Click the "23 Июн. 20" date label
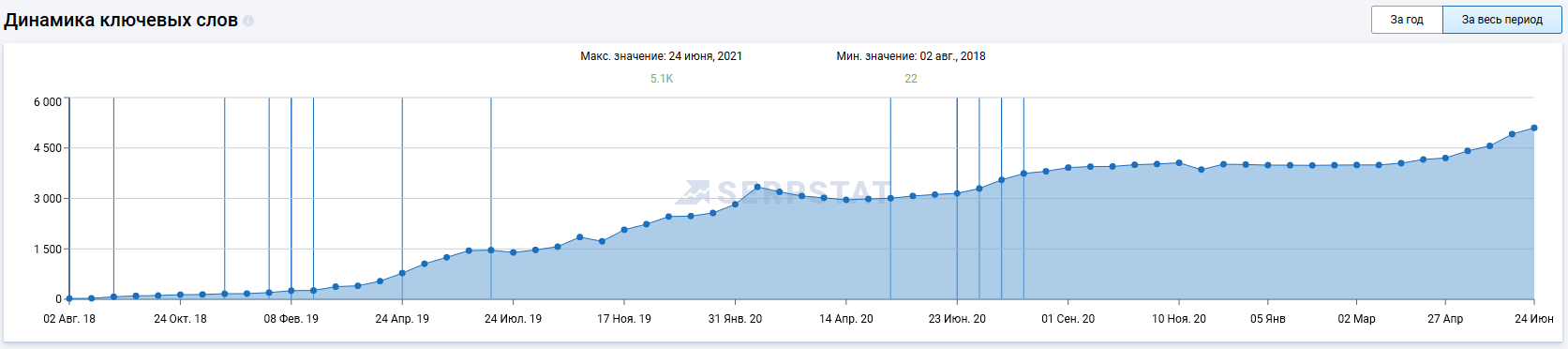This screenshot has height=349, width=1568. click(957, 319)
